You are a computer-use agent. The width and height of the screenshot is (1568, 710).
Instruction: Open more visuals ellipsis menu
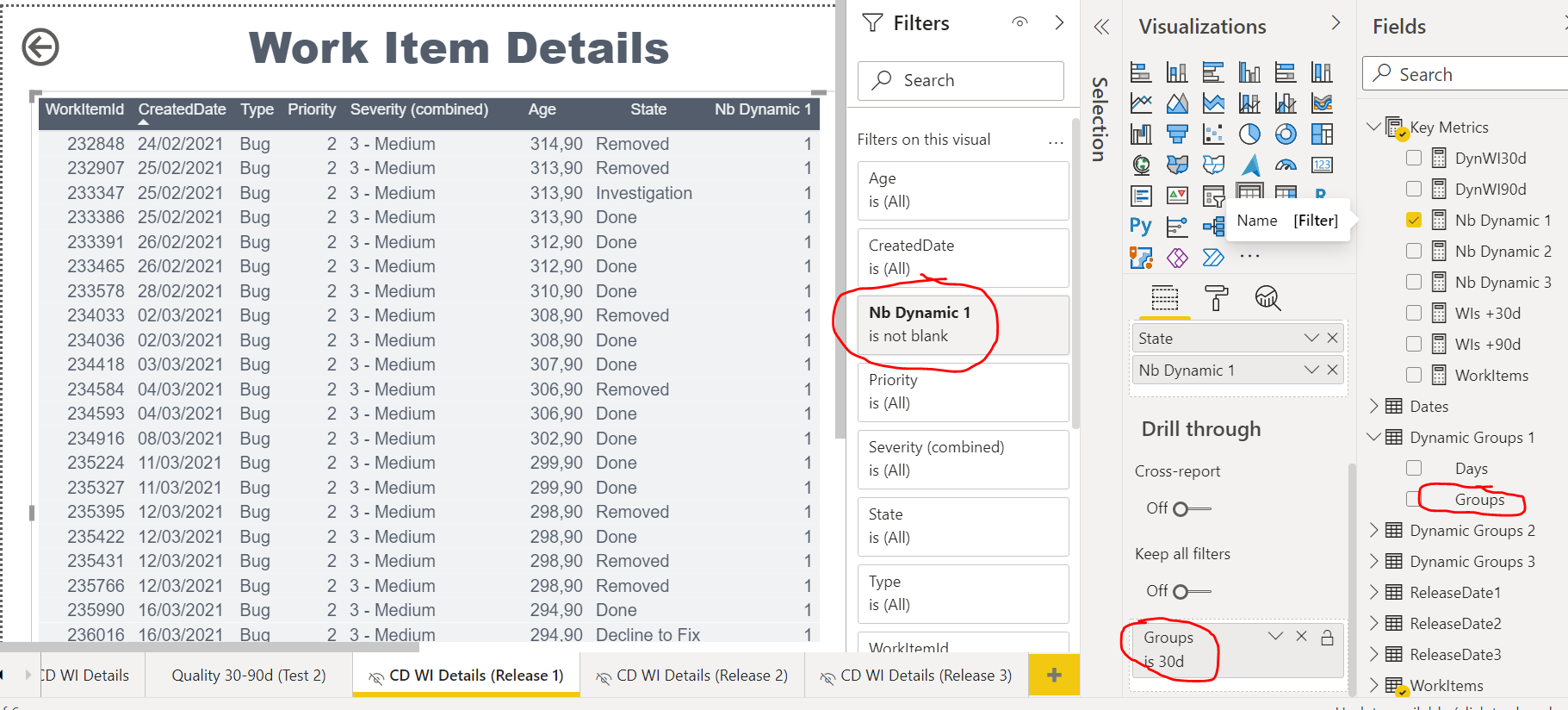[x=1249, y=256]
